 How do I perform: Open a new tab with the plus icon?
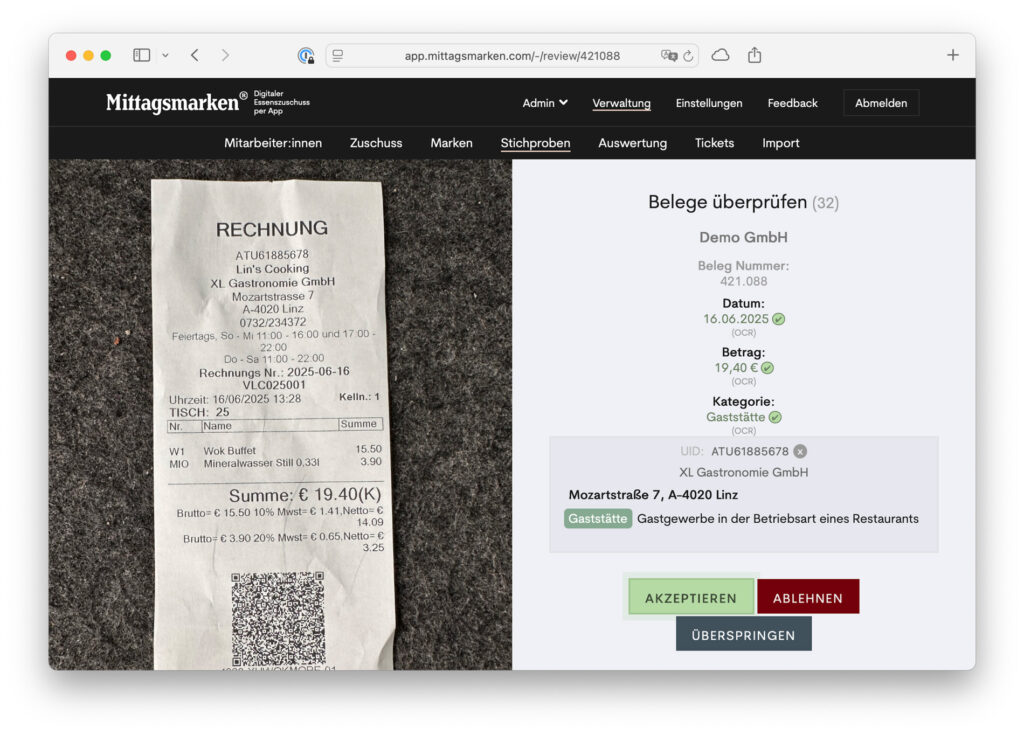tap(952, 55)
